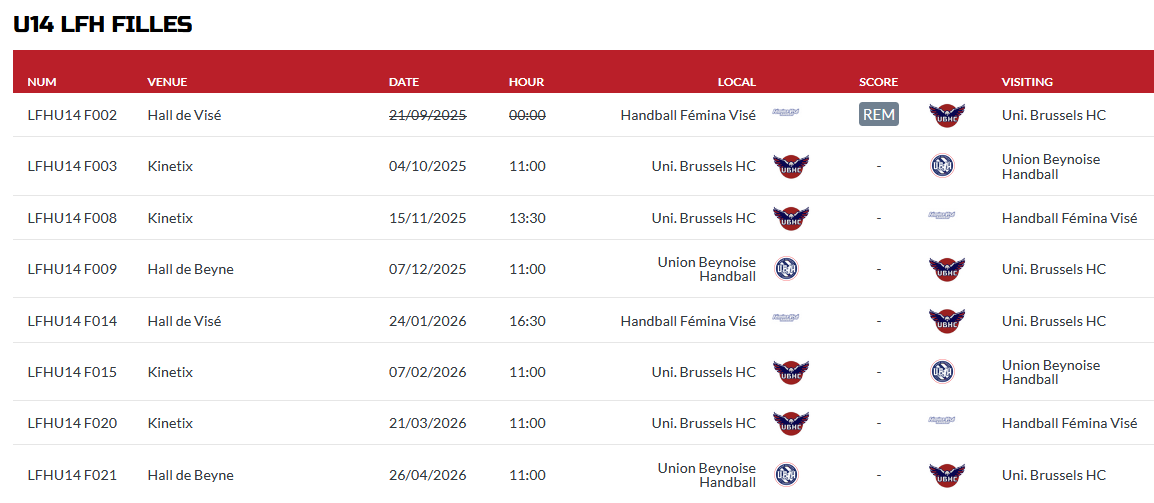Image resolution: width=1154 pixels, height=503 pixels.
Task: Click the DATE column header
Action: tap(403, 82)
